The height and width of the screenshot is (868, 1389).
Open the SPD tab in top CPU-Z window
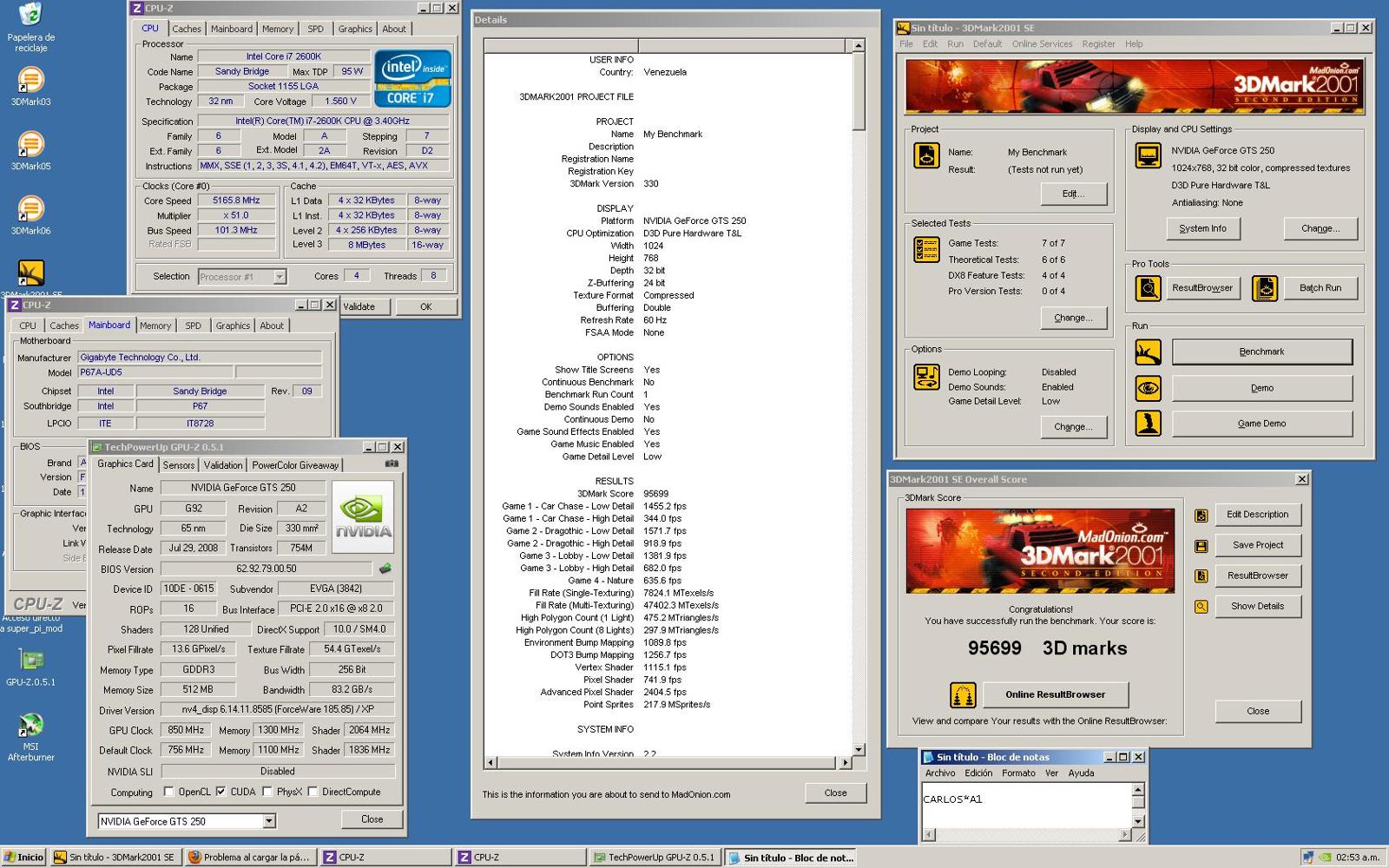315,29
